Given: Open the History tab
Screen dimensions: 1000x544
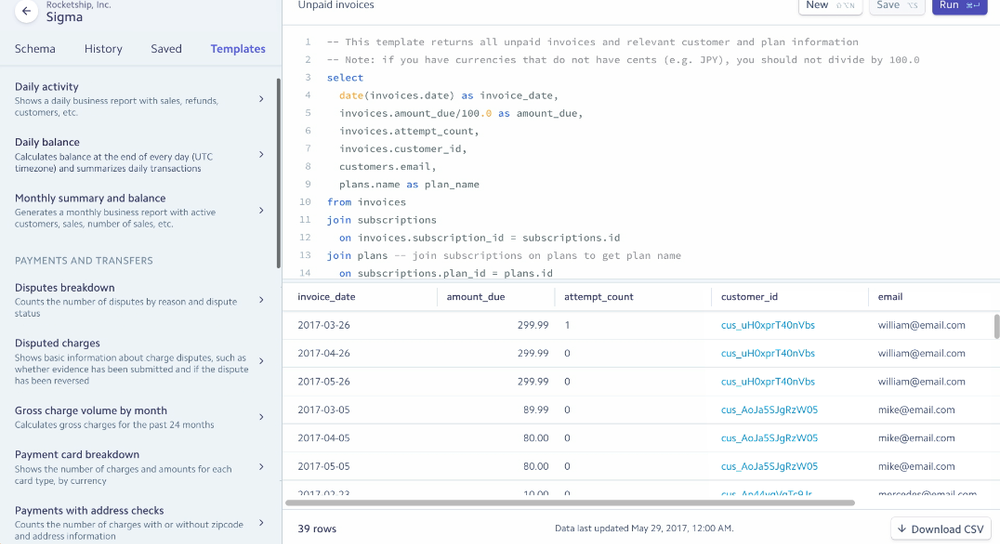Looking at the screenshot, I should tap(103, 48).
